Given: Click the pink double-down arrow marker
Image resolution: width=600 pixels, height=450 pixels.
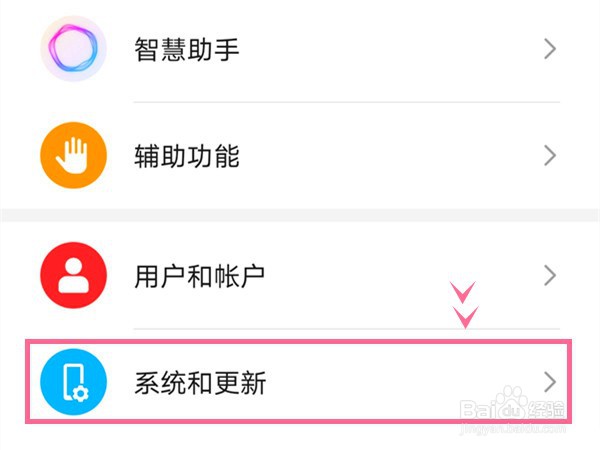Looking at the screenshot, I should 465,305.
